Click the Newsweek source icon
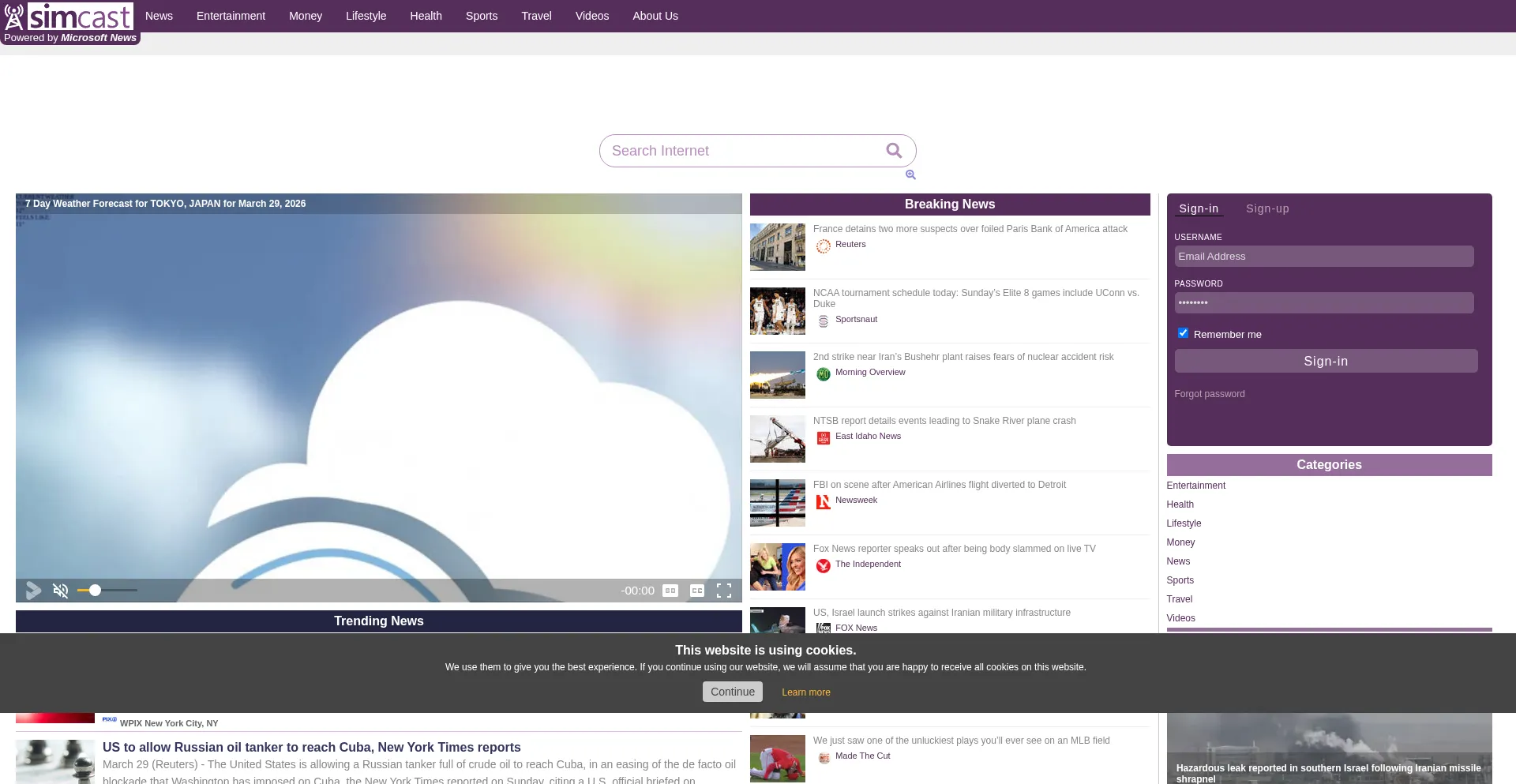Viewport: 1516px width, 784px height. (x=824, y=502)
